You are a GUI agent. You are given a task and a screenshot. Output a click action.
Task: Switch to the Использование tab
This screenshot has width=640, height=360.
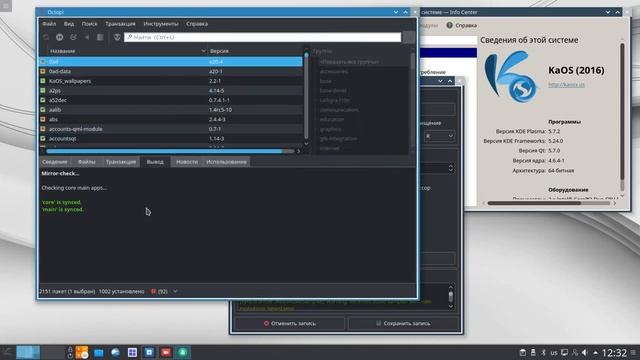click(227, 162)
